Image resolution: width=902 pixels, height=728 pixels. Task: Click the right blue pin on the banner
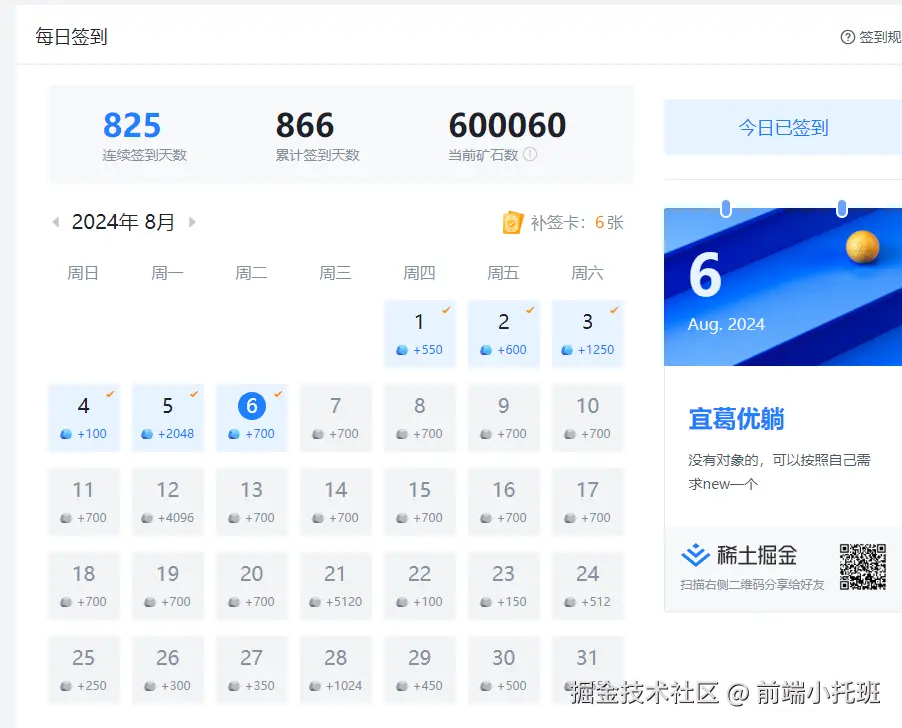841,209
